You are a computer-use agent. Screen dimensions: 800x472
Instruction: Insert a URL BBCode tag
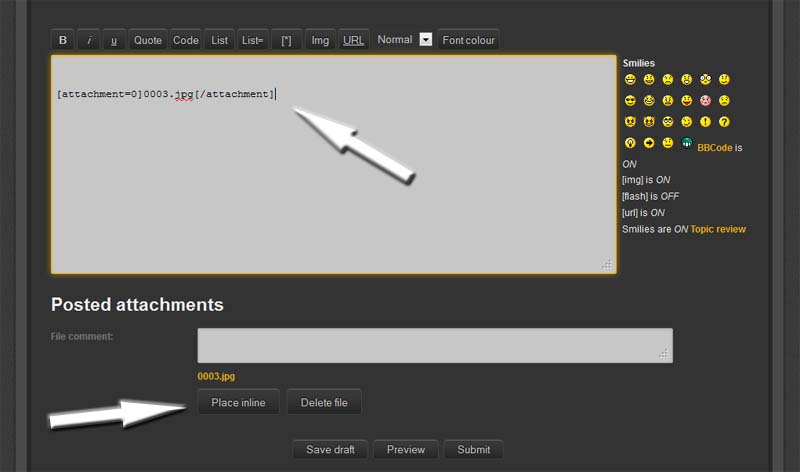point(353,40)
